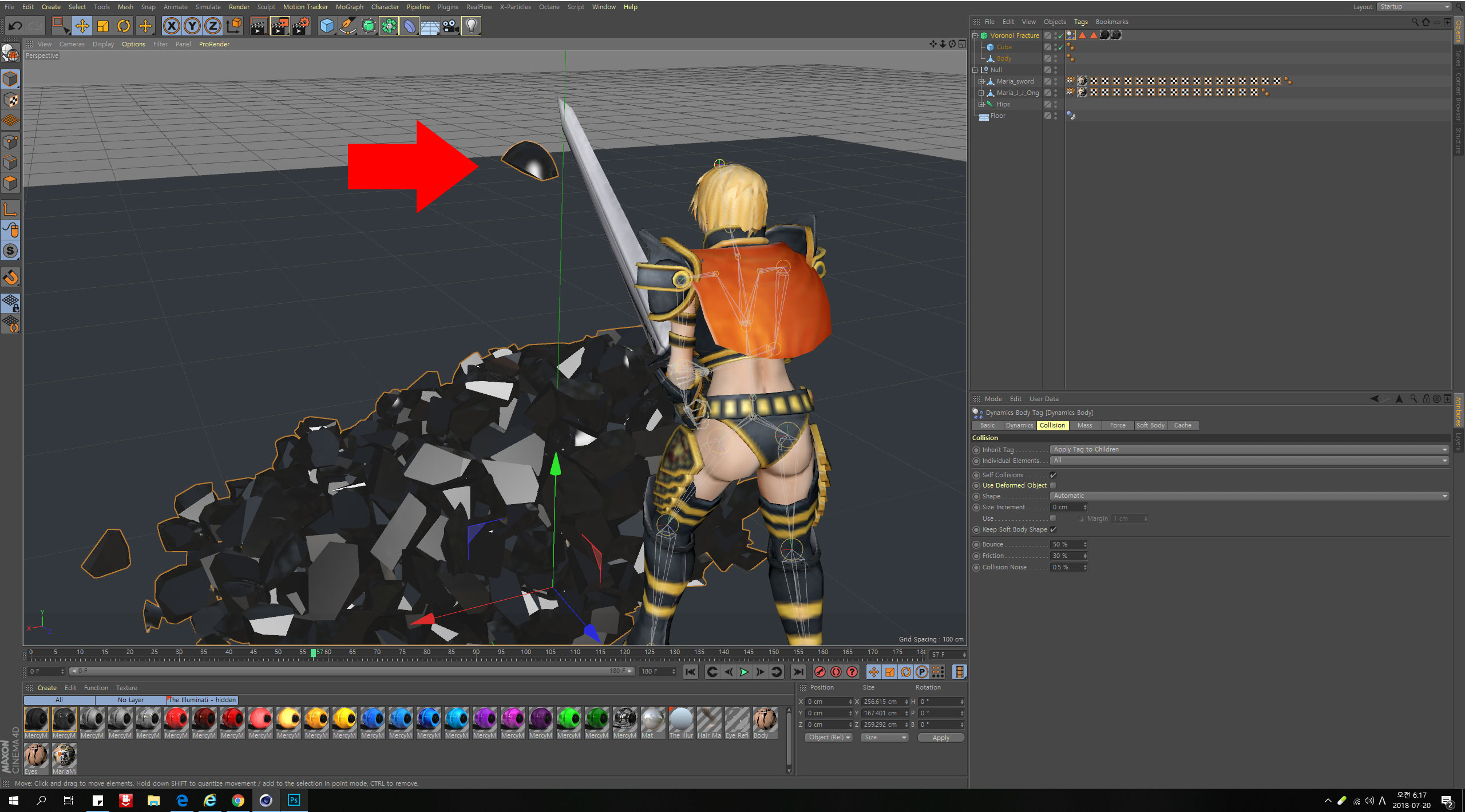Click the Camera object icon
The image size is (1465, 812).
pos(450,26)
